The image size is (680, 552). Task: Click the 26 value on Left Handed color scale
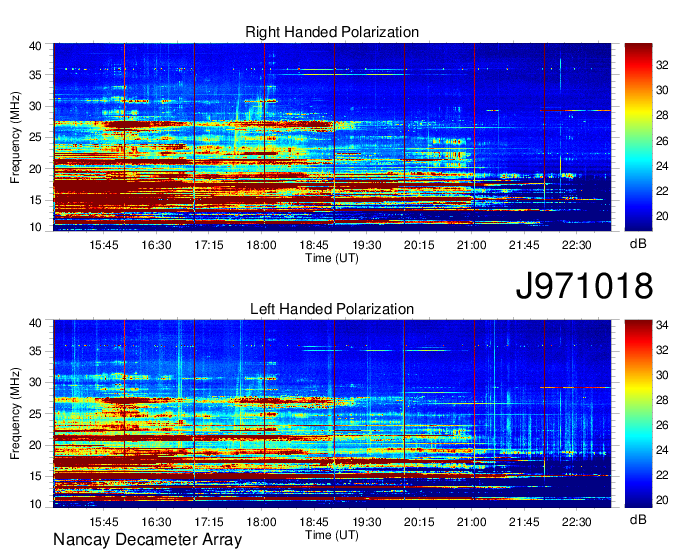coord(662,425)
